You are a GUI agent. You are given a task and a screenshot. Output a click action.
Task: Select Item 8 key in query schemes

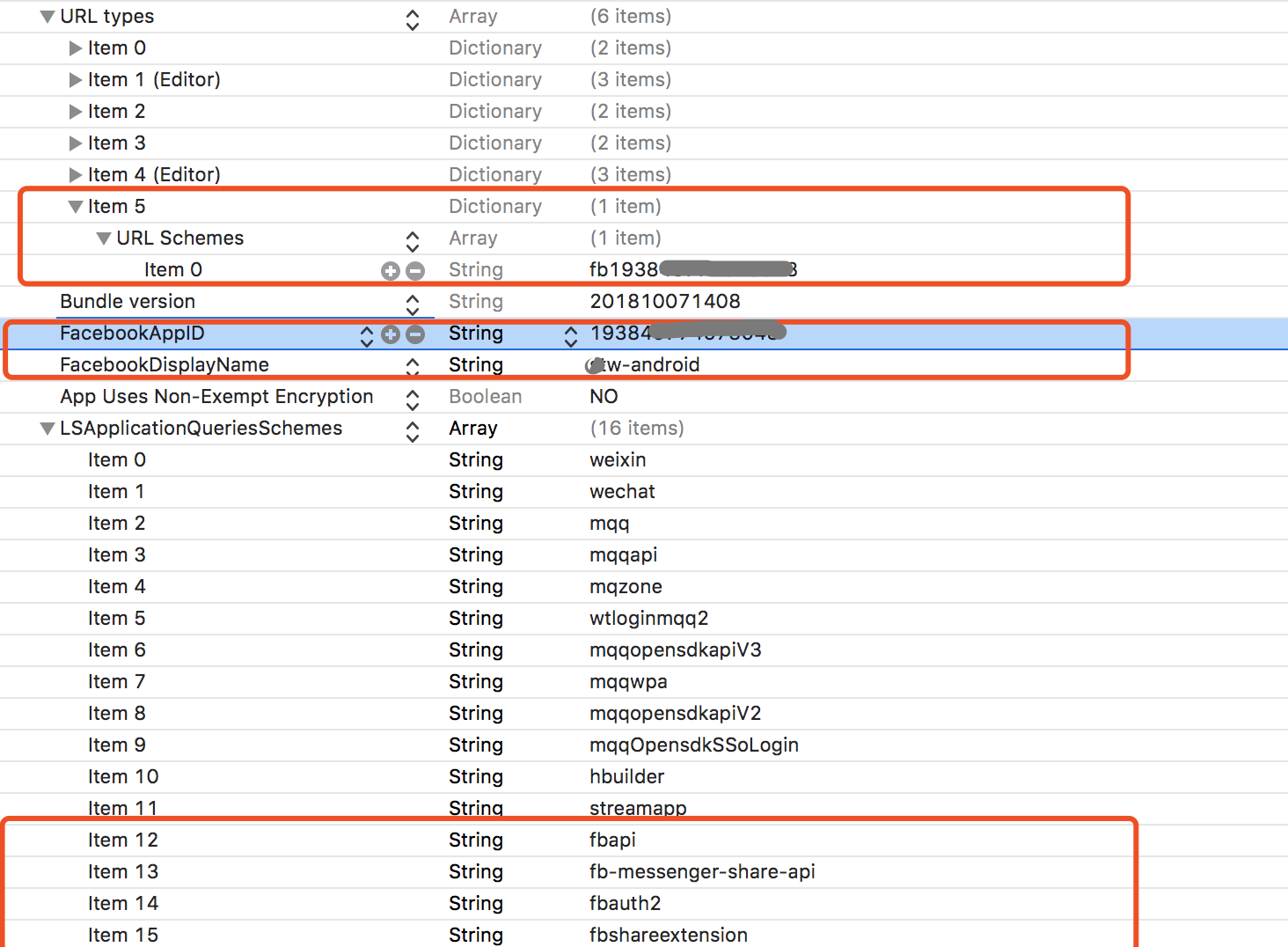(117, 714)
